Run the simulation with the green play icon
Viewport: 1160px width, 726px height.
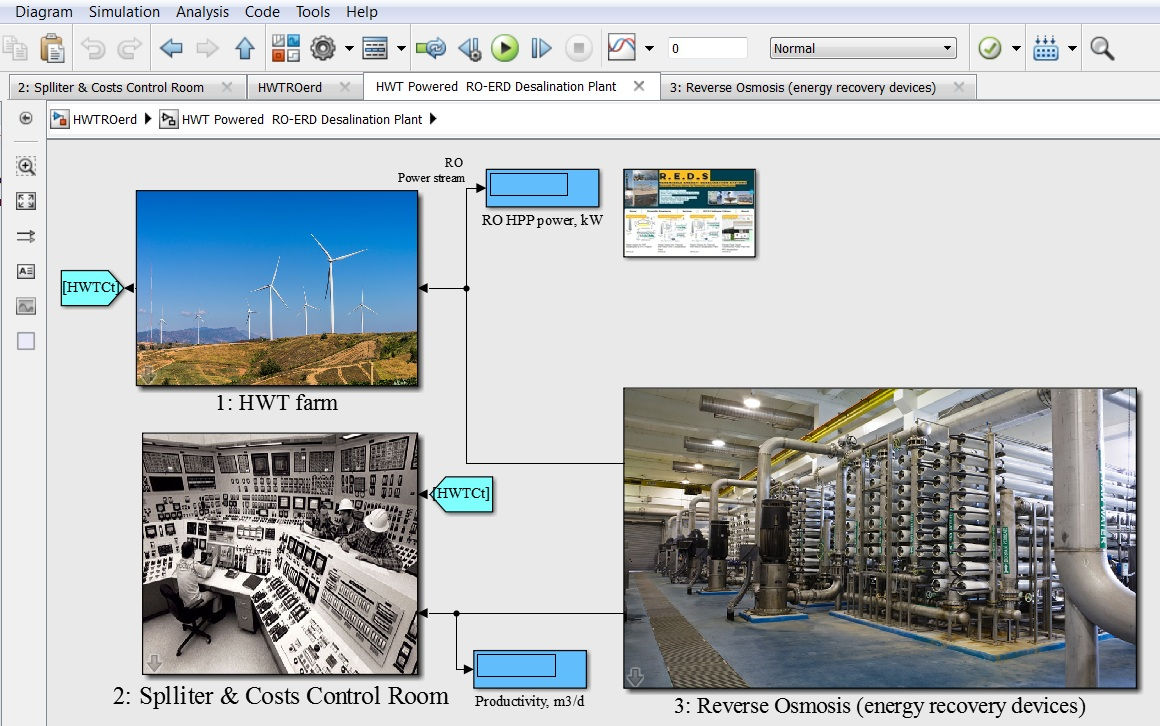click(505, 47)
